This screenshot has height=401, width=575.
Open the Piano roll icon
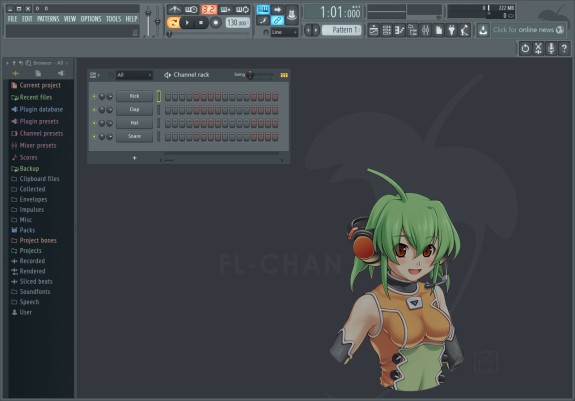[x=399, y=30]
